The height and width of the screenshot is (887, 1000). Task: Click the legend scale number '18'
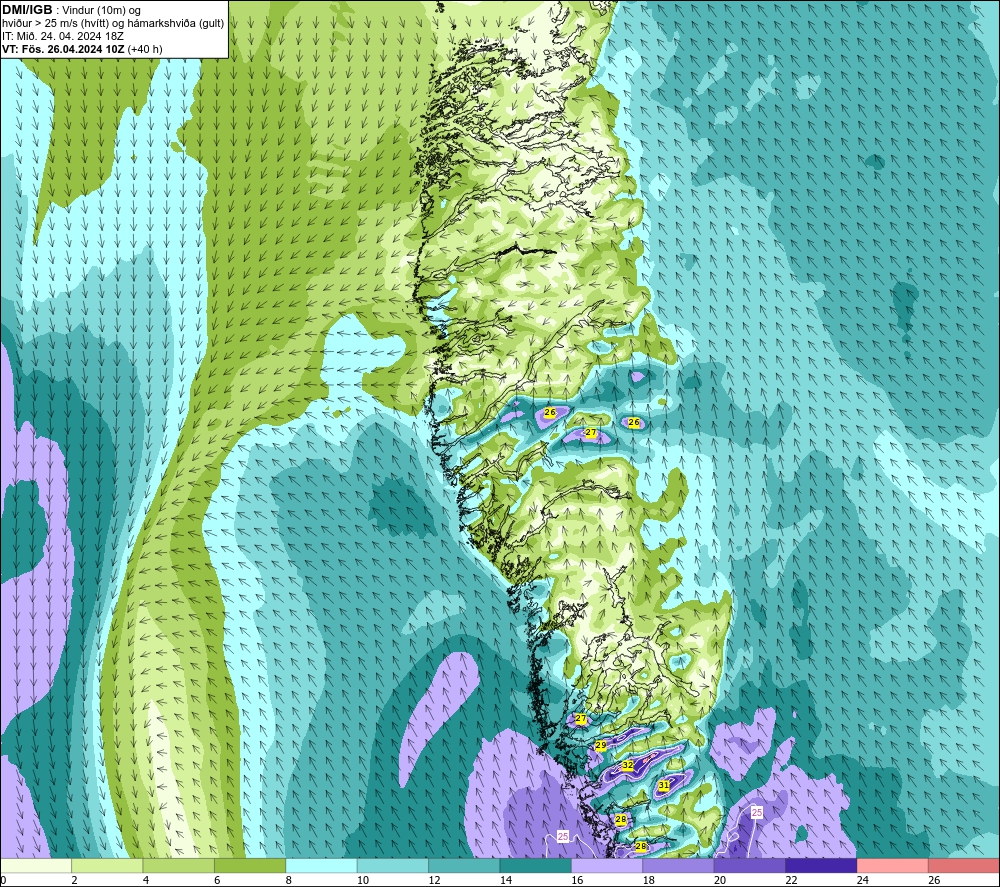(649, 880)
